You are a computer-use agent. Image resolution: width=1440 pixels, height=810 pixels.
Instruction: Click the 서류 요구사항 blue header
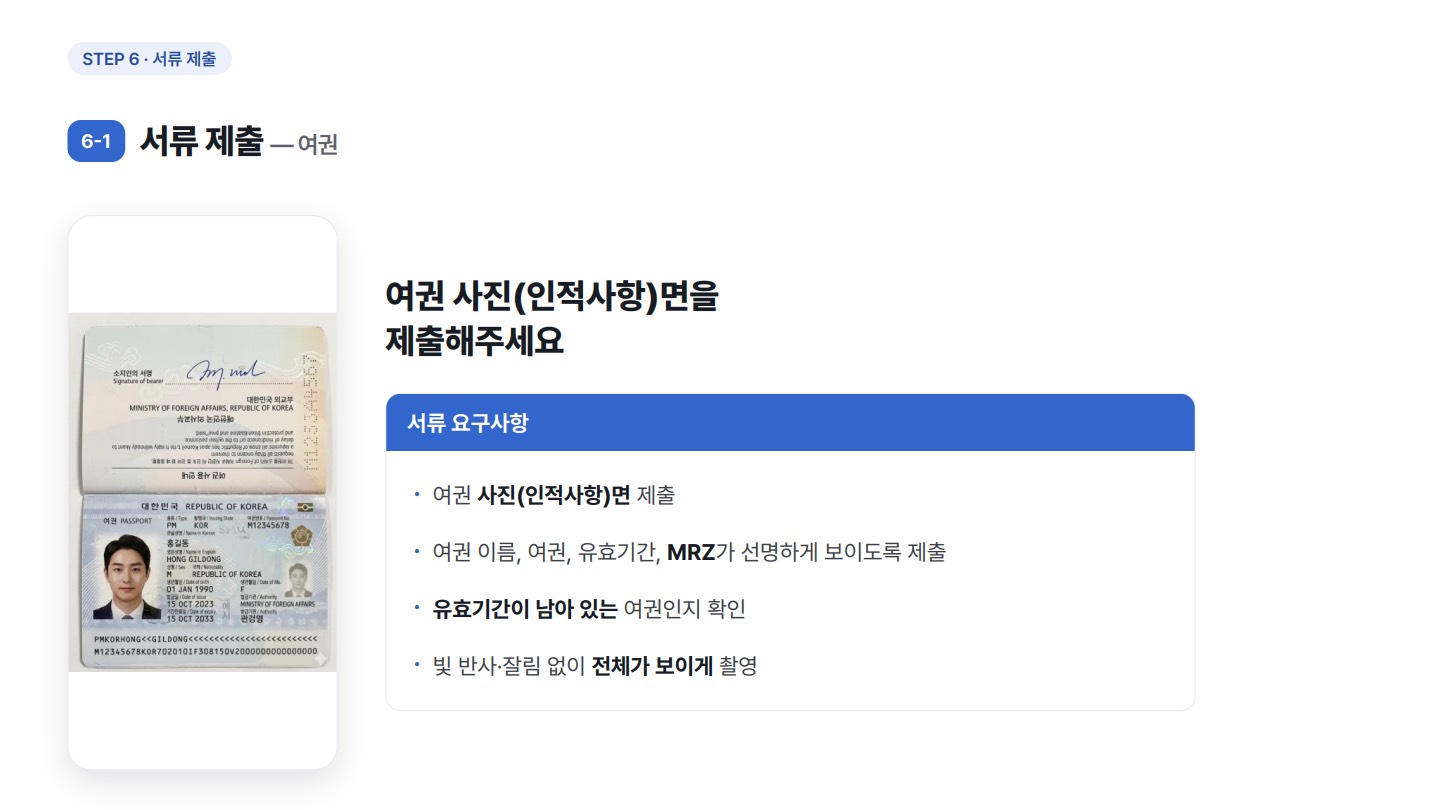[x=790, y=422]
